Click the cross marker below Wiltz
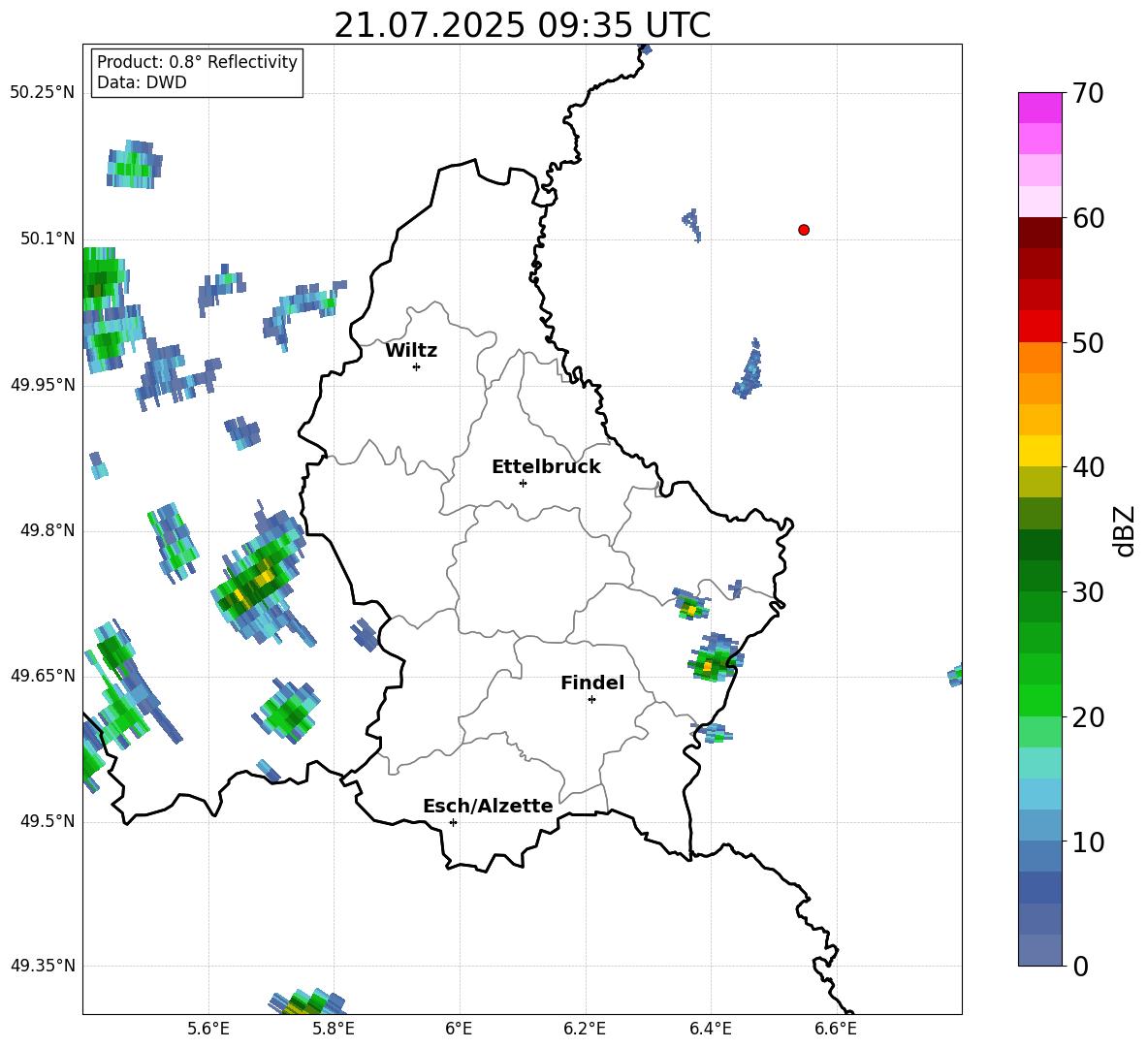This screenshot has width=1148, height=1048. point(417,366)
